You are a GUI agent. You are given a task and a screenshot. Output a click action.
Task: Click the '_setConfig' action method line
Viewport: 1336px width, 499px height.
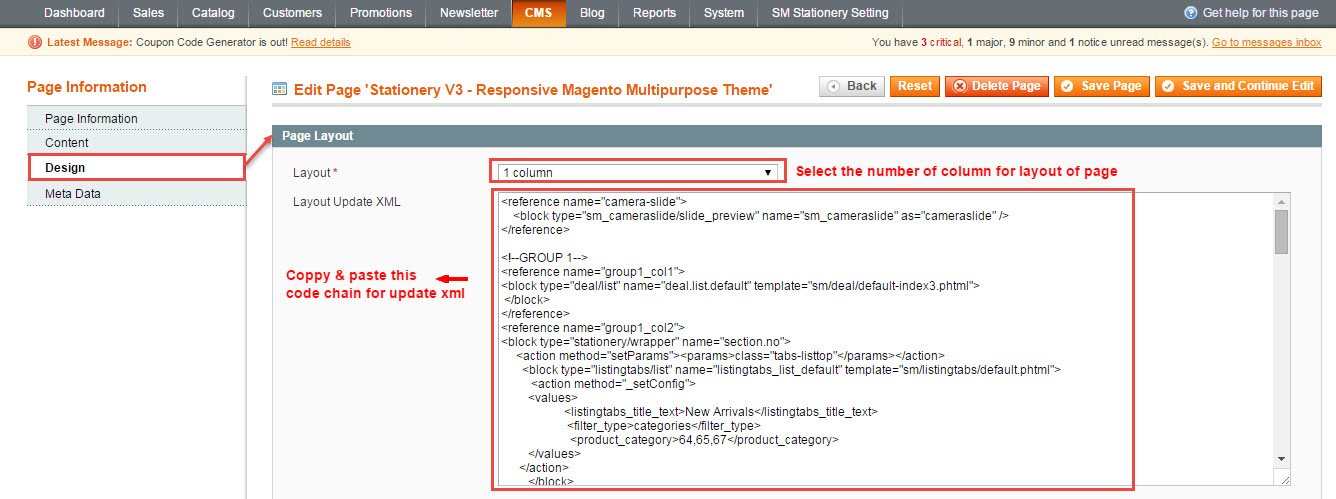(613, 383)
